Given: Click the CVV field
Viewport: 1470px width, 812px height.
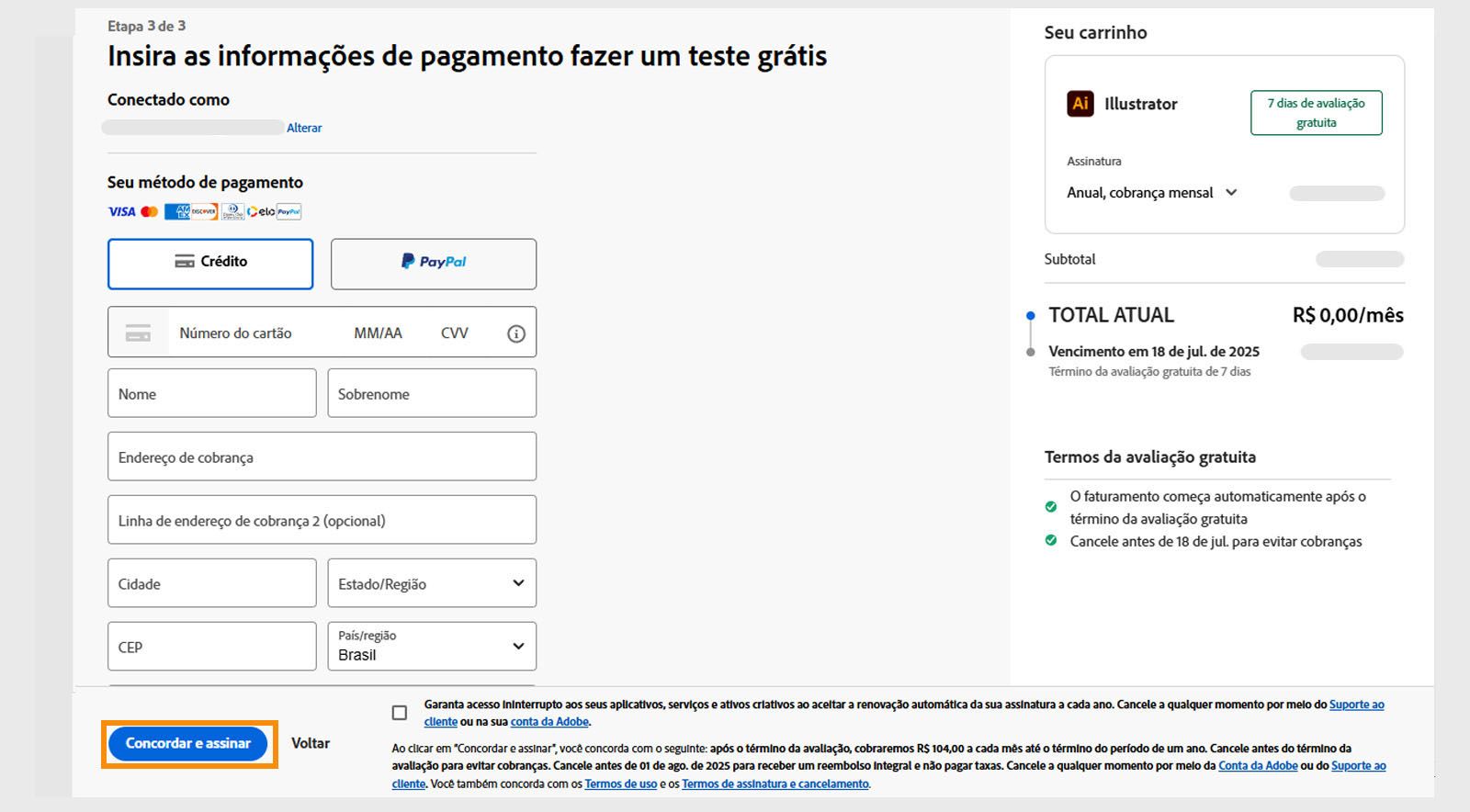Looking at the screenshot, I should pos(455,333).
